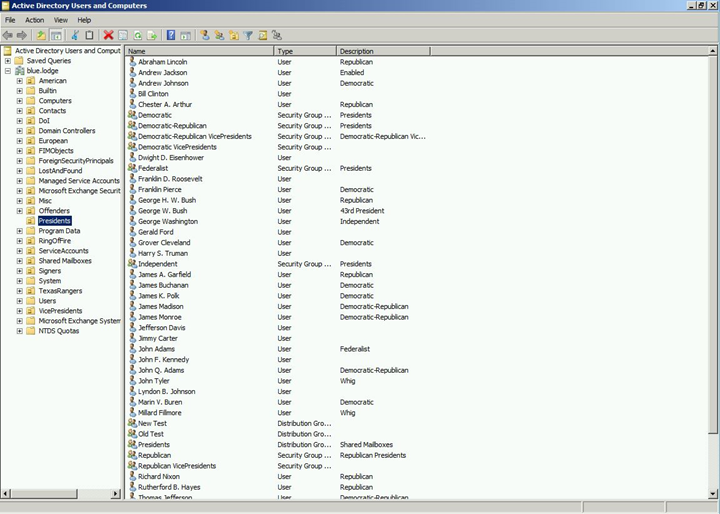This screenshot has height=514, width=720.
Task: Click the Back arrow toolbar icon
Action: tap(7, 35)
